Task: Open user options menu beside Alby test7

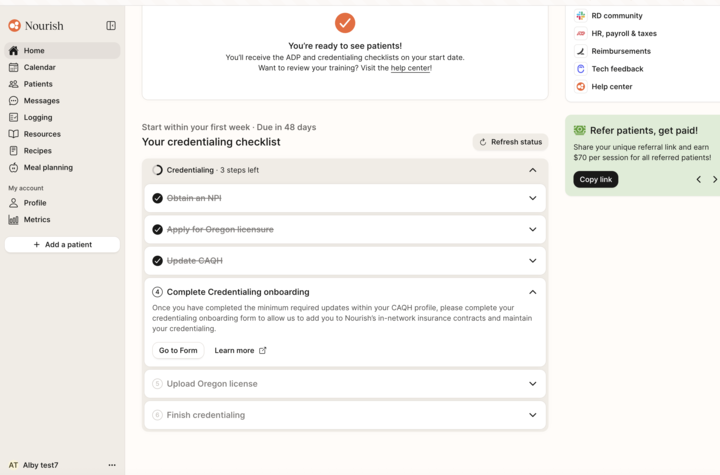Action: [112, 465]
